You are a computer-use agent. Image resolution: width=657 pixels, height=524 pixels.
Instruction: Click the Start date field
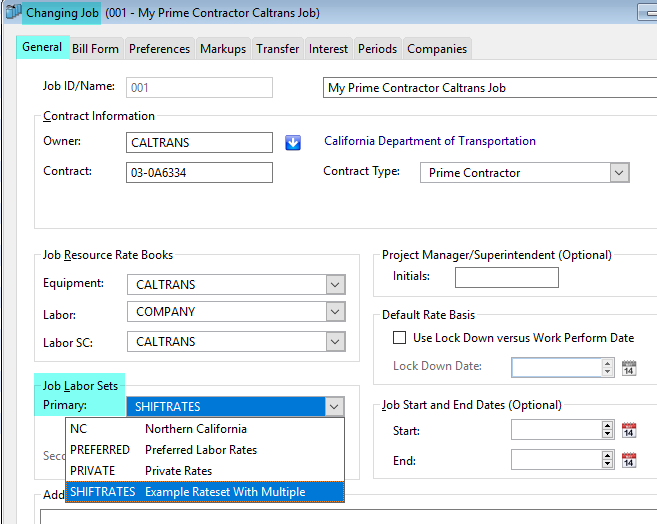pos(556,430)
